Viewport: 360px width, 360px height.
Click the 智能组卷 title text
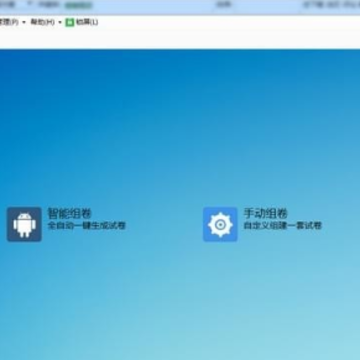point(70,214)
